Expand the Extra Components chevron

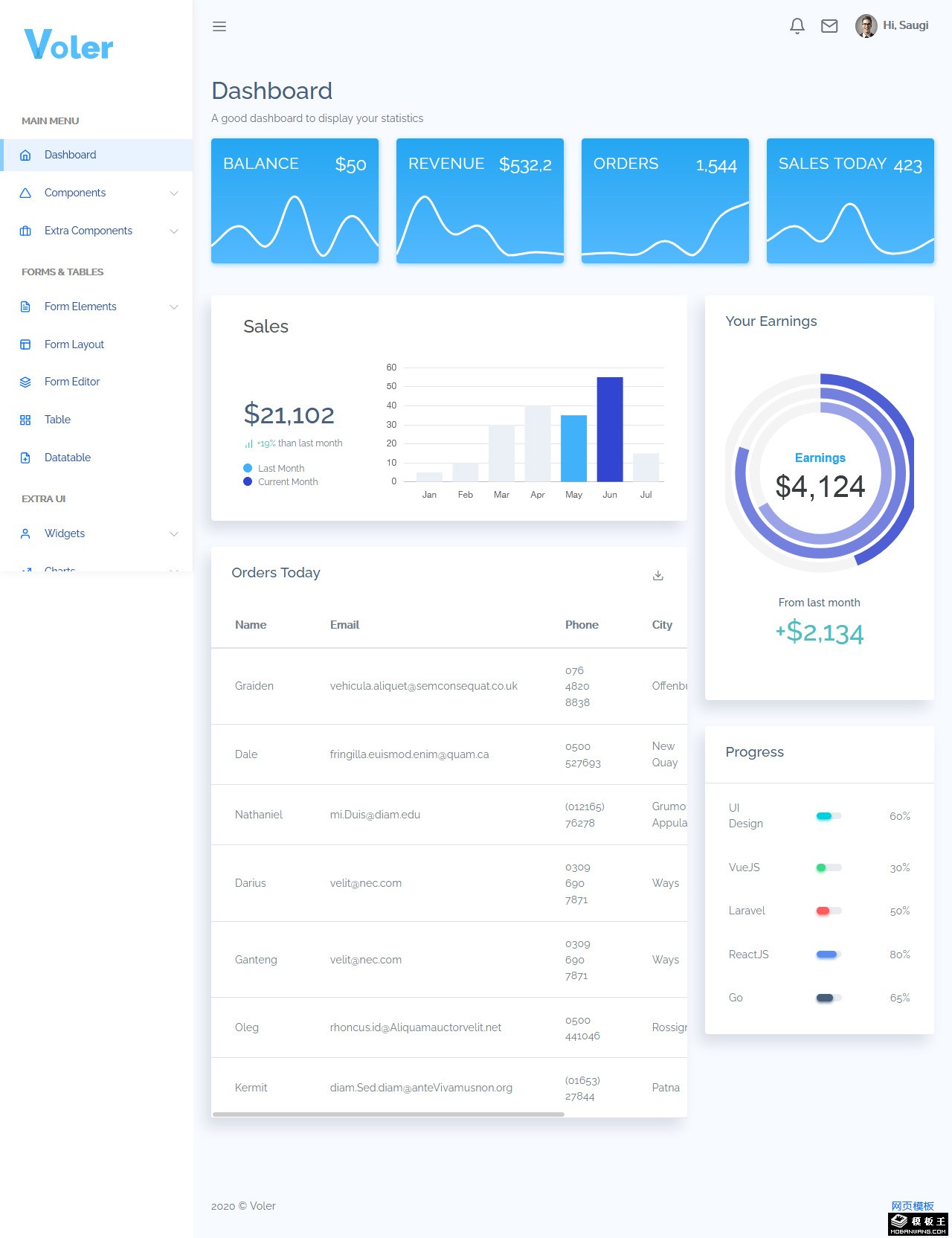tap(174, 231)
